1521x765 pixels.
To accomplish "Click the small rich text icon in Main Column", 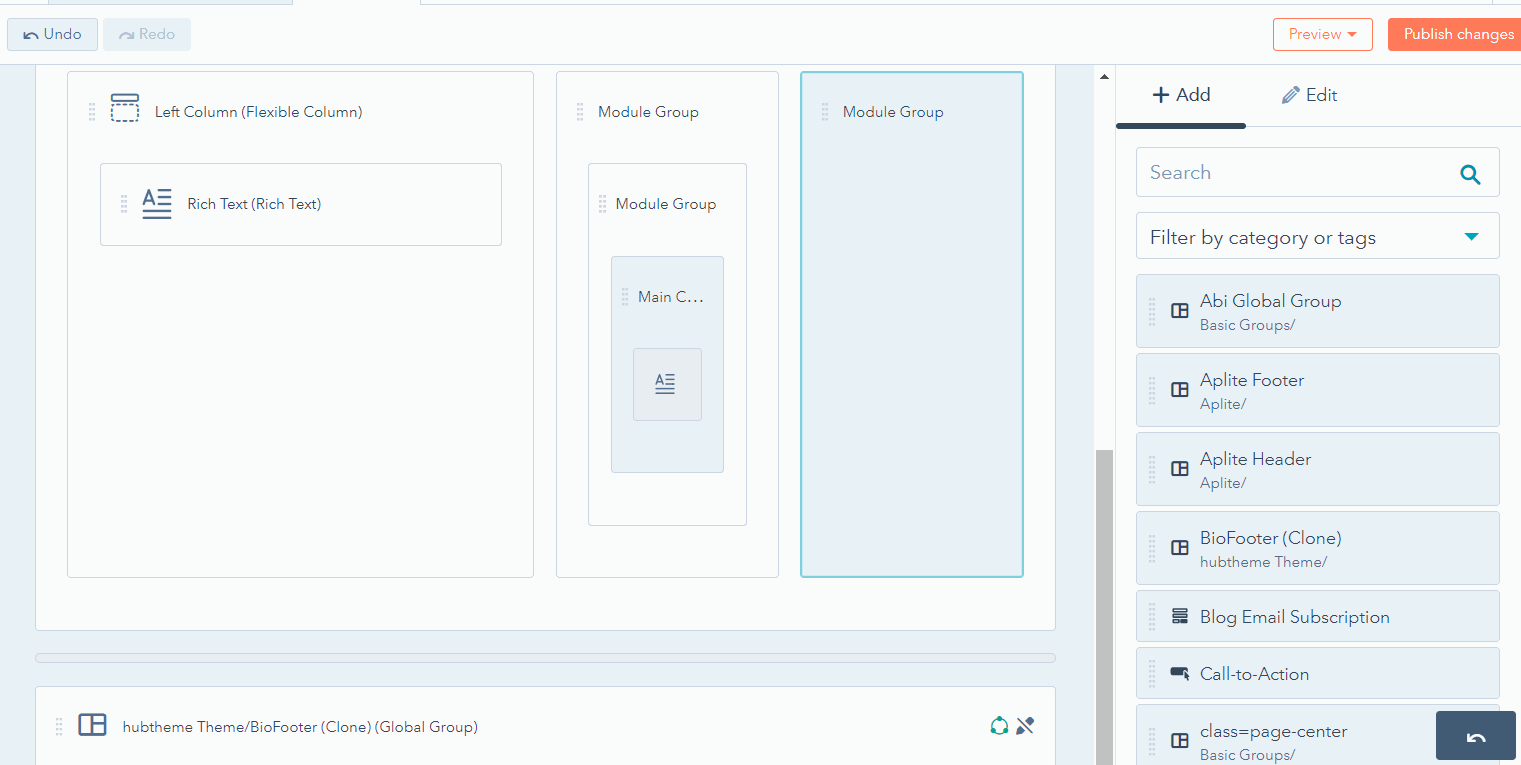I will [x=666, y=384].
